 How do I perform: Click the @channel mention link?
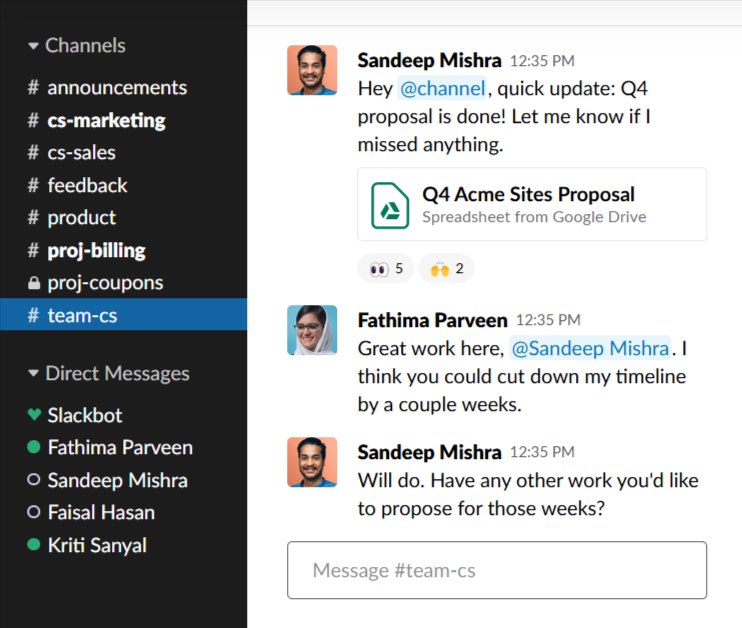(x=442, y=88)
